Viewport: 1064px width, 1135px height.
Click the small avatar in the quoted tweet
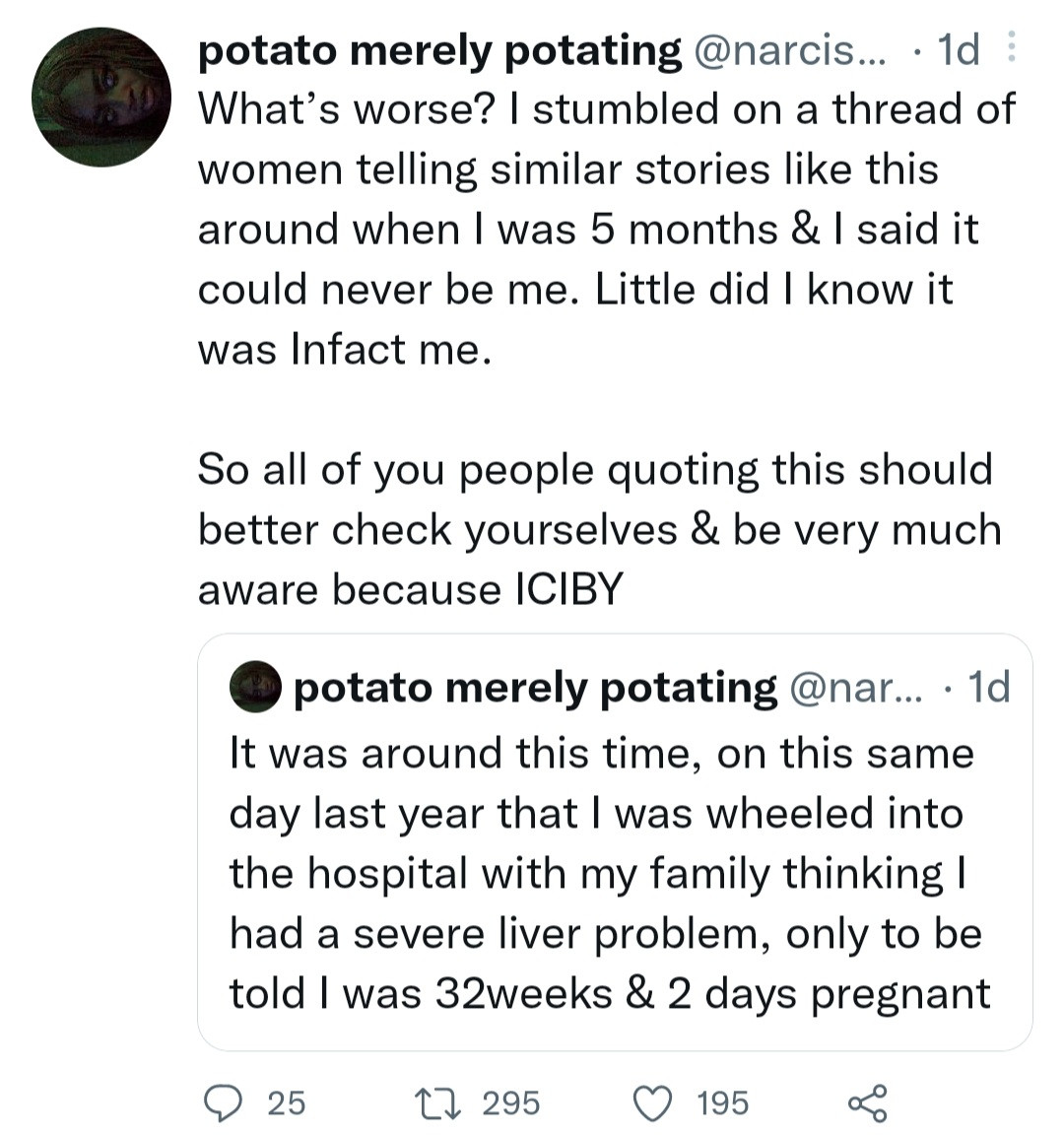pos(255,686)
